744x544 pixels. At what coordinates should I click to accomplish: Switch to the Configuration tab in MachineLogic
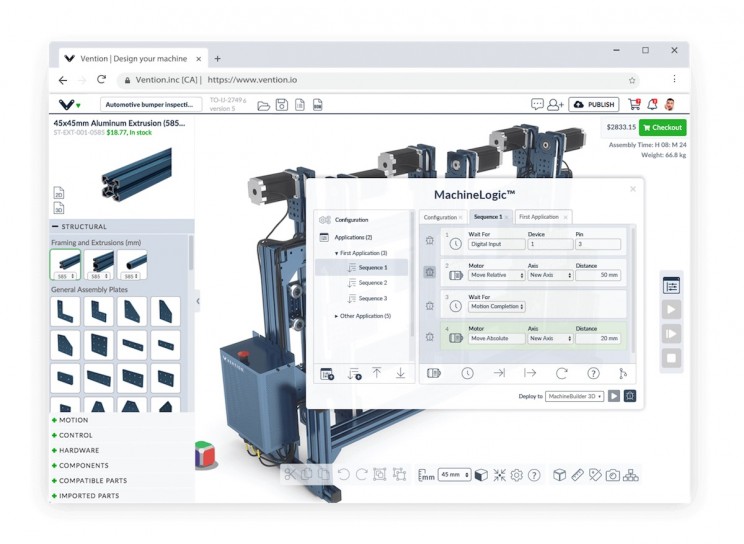(443, 217)
